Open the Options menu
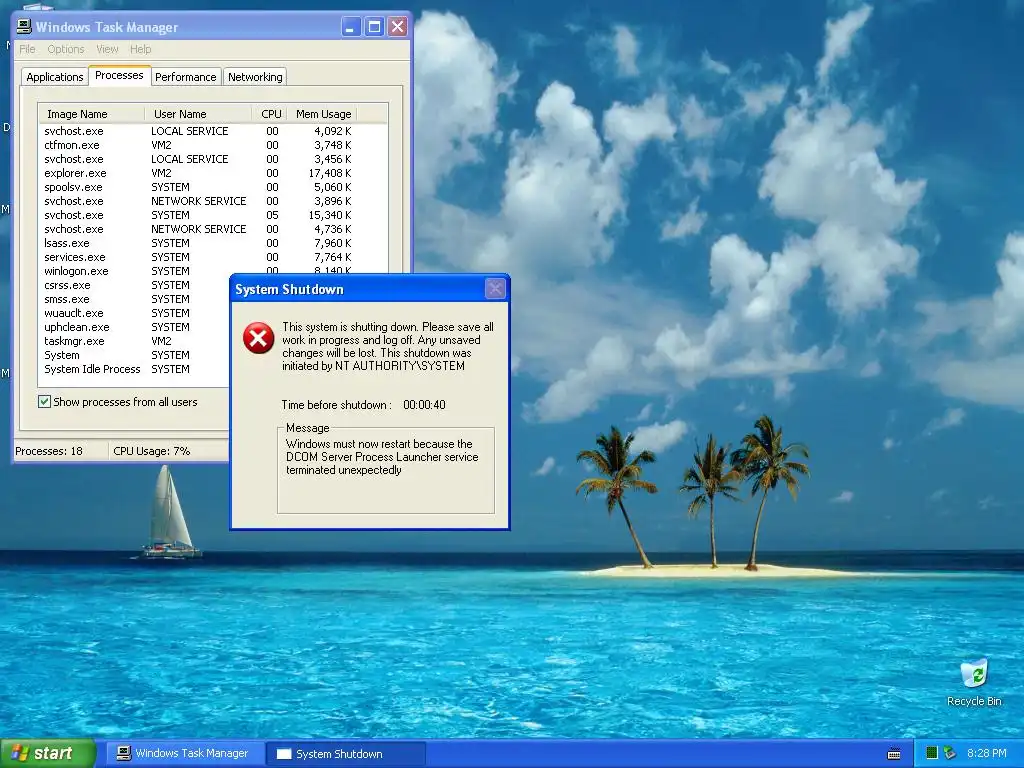Image resolution: width=1024 pixels, height=768 pixels. (x=66, y=49)
